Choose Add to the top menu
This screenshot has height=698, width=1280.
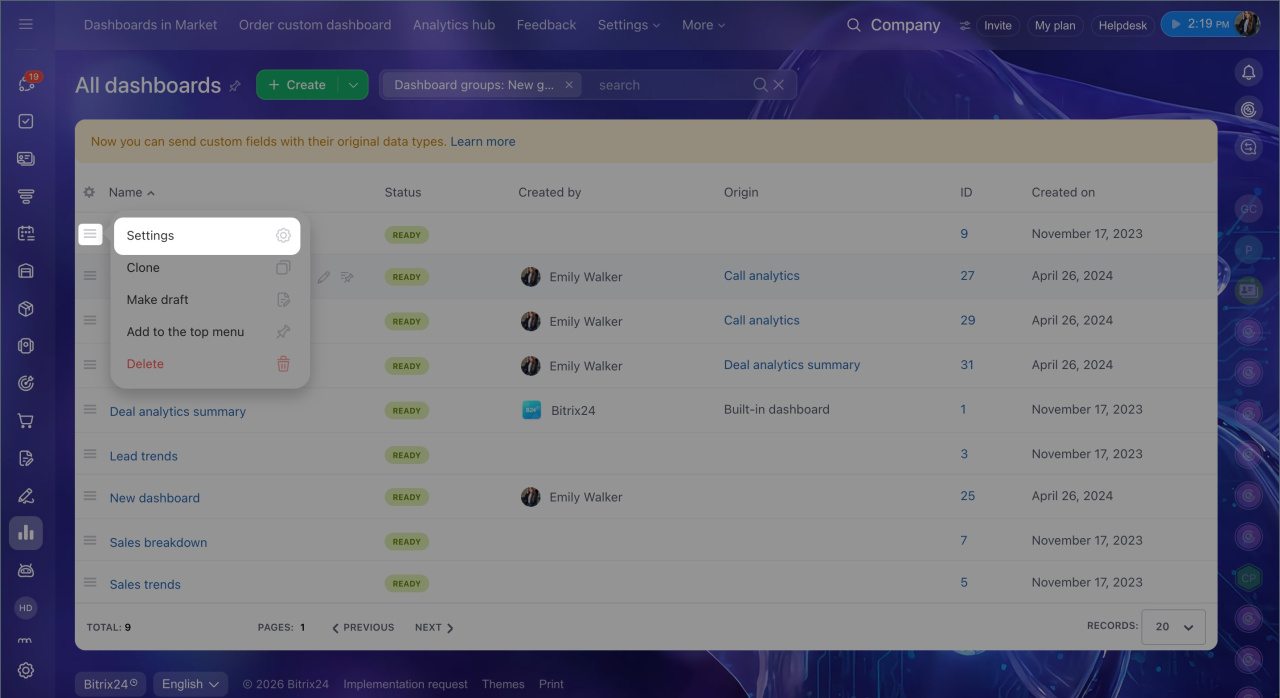click(207, 332)
